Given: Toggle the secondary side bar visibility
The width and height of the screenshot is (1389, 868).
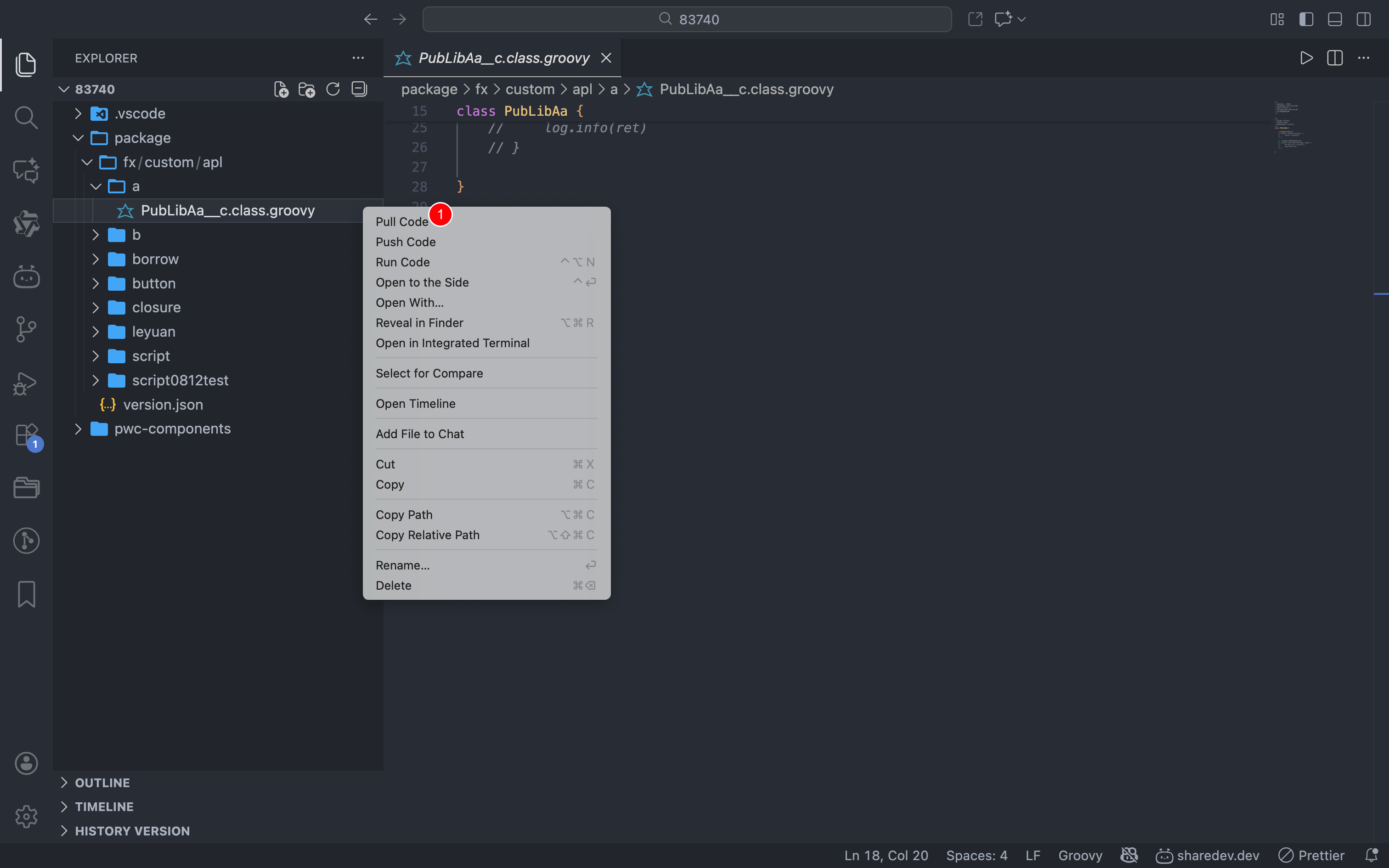Looking at the screenshot, I should (1363, 19).
